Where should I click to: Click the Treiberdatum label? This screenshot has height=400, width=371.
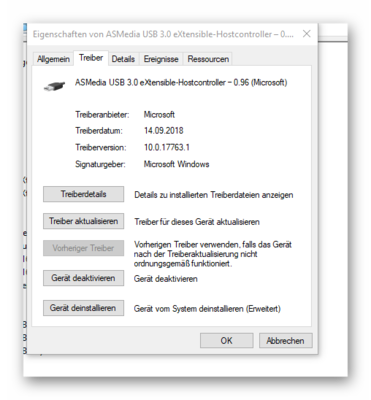[99, 131]
